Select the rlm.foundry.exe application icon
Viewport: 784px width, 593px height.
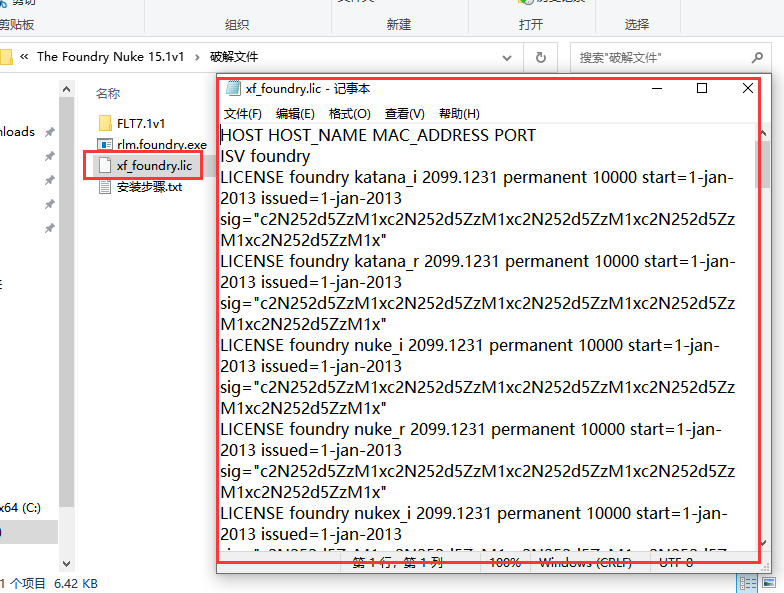(x=105, y=144)
